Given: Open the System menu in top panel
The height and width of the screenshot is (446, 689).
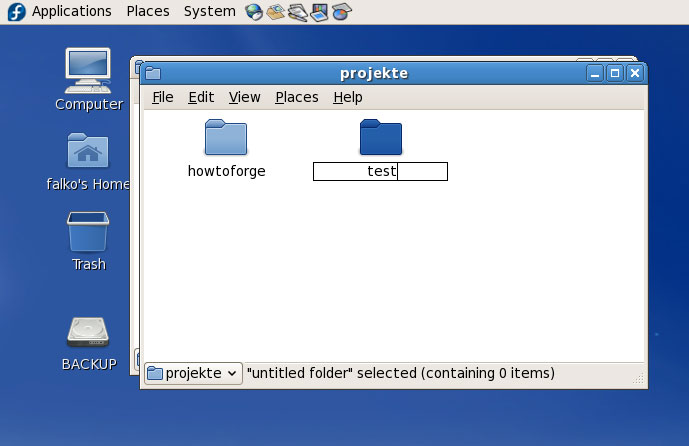Looking at the screenshot, I should pyautogui.click(x=210, y=11).
